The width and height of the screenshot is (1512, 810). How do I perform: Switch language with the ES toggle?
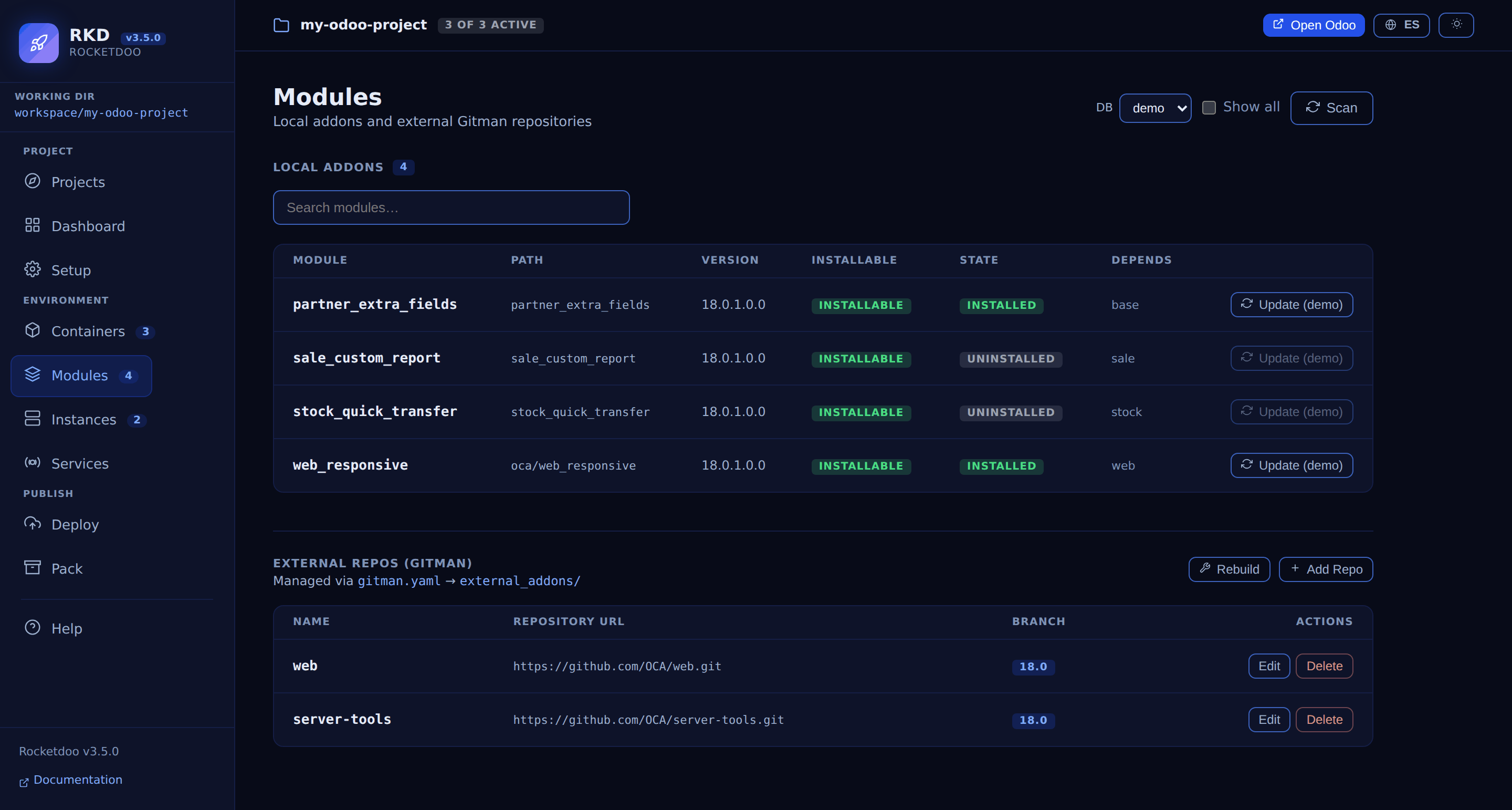(x=1402, y=25)
